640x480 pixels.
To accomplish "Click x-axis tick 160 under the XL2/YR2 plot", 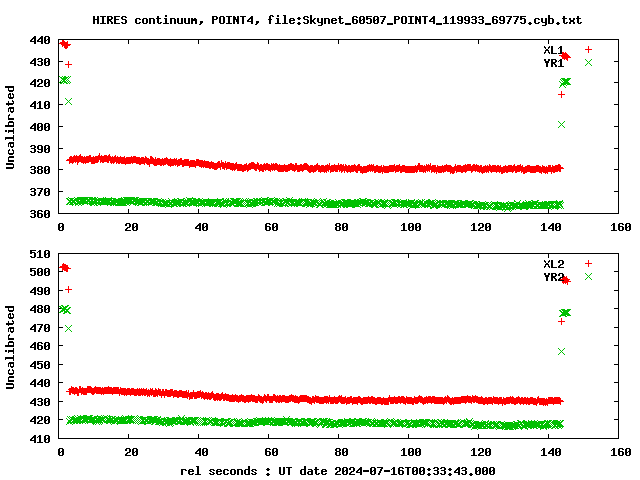I will point(620,452).
